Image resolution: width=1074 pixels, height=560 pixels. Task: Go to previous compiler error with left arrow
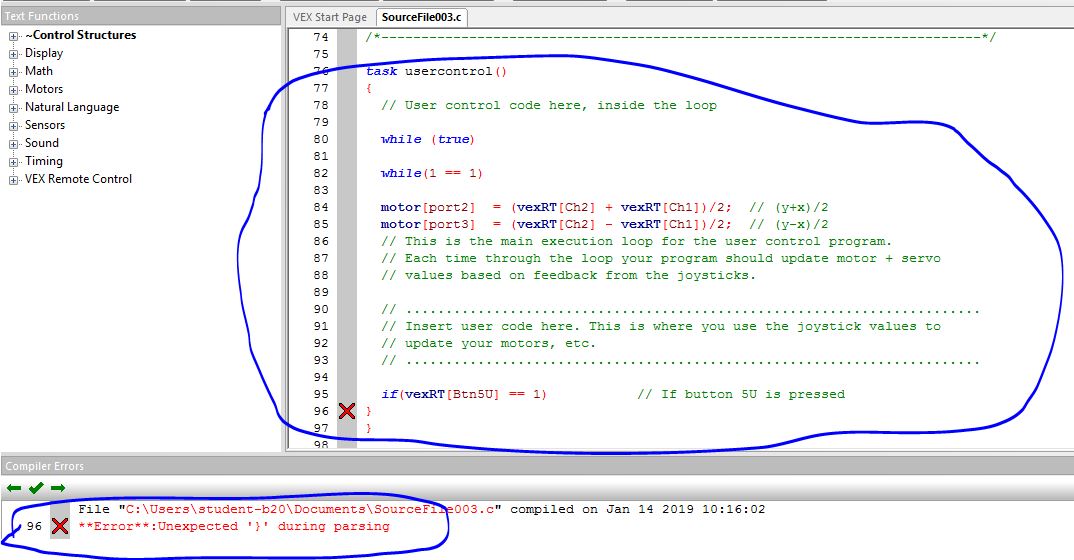tap(14, 488)
